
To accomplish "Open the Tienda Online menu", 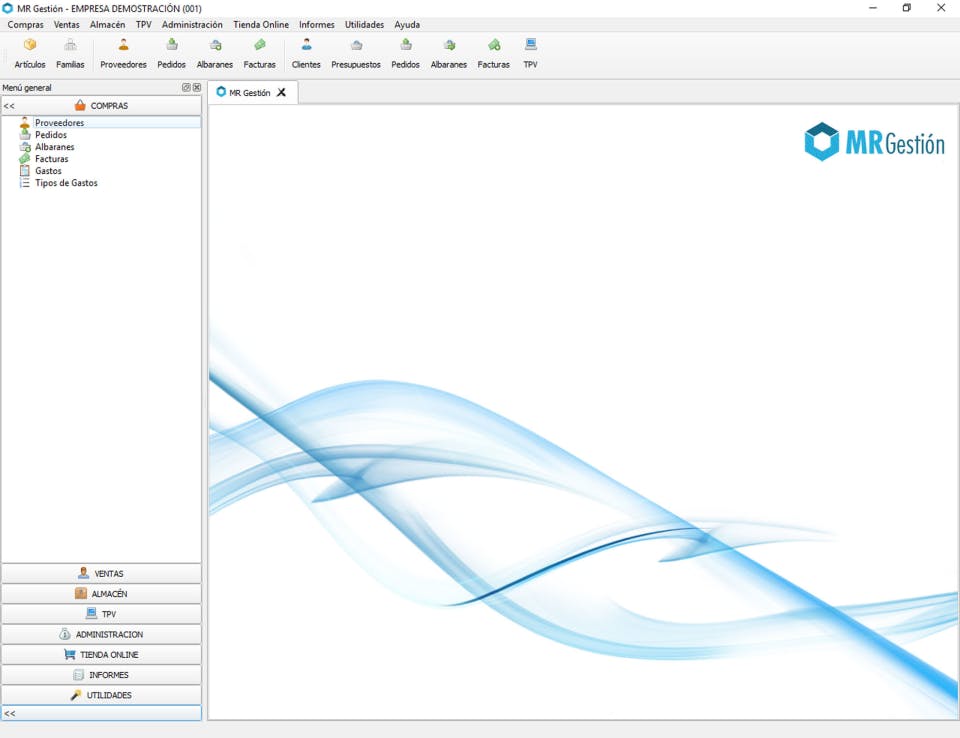I will pos(261,24).
